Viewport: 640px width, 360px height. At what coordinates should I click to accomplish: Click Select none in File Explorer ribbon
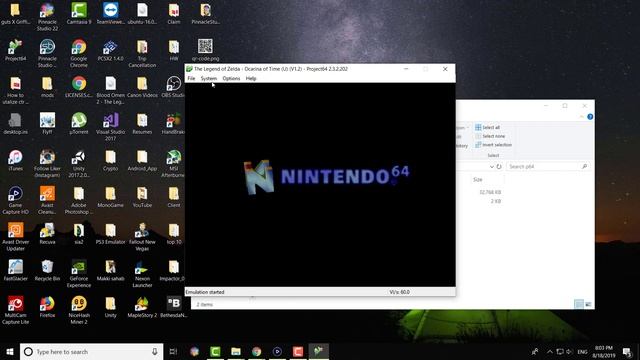tap(490, 136)
